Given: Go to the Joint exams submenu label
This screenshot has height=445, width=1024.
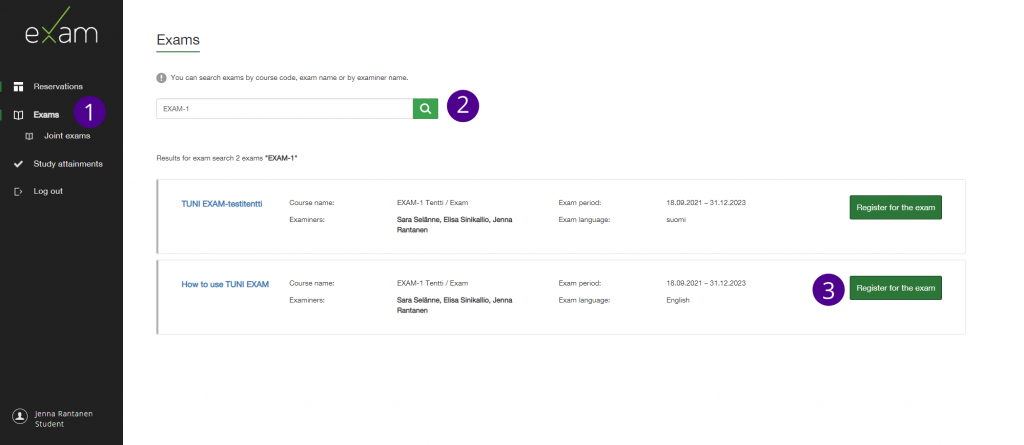Looking at the screenshot, I should point(67,136).
